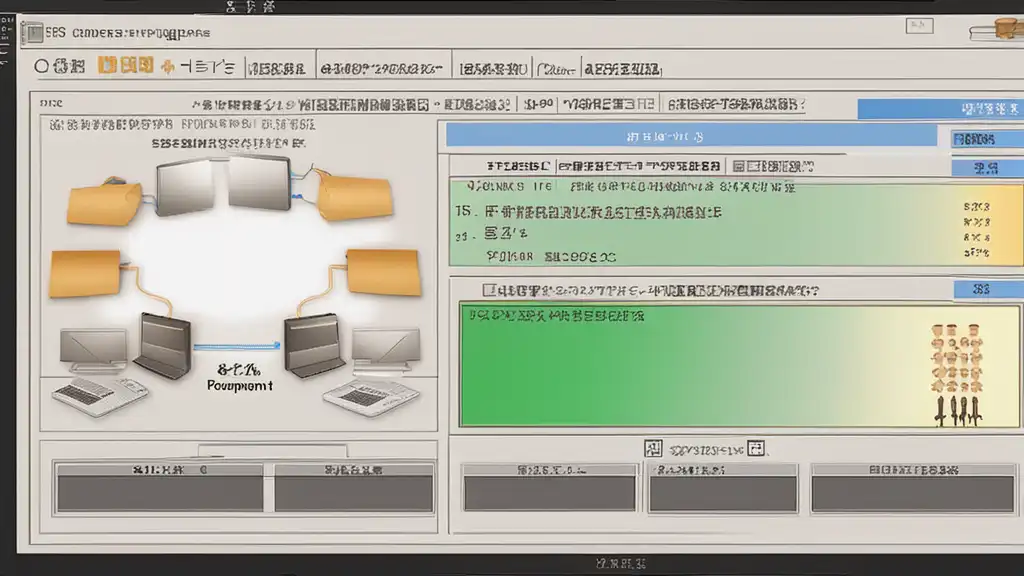The height and width of the screenshot is (576, 1024).
Task: Click the icons on the dark left edge strip
Action: pos(6,40)
